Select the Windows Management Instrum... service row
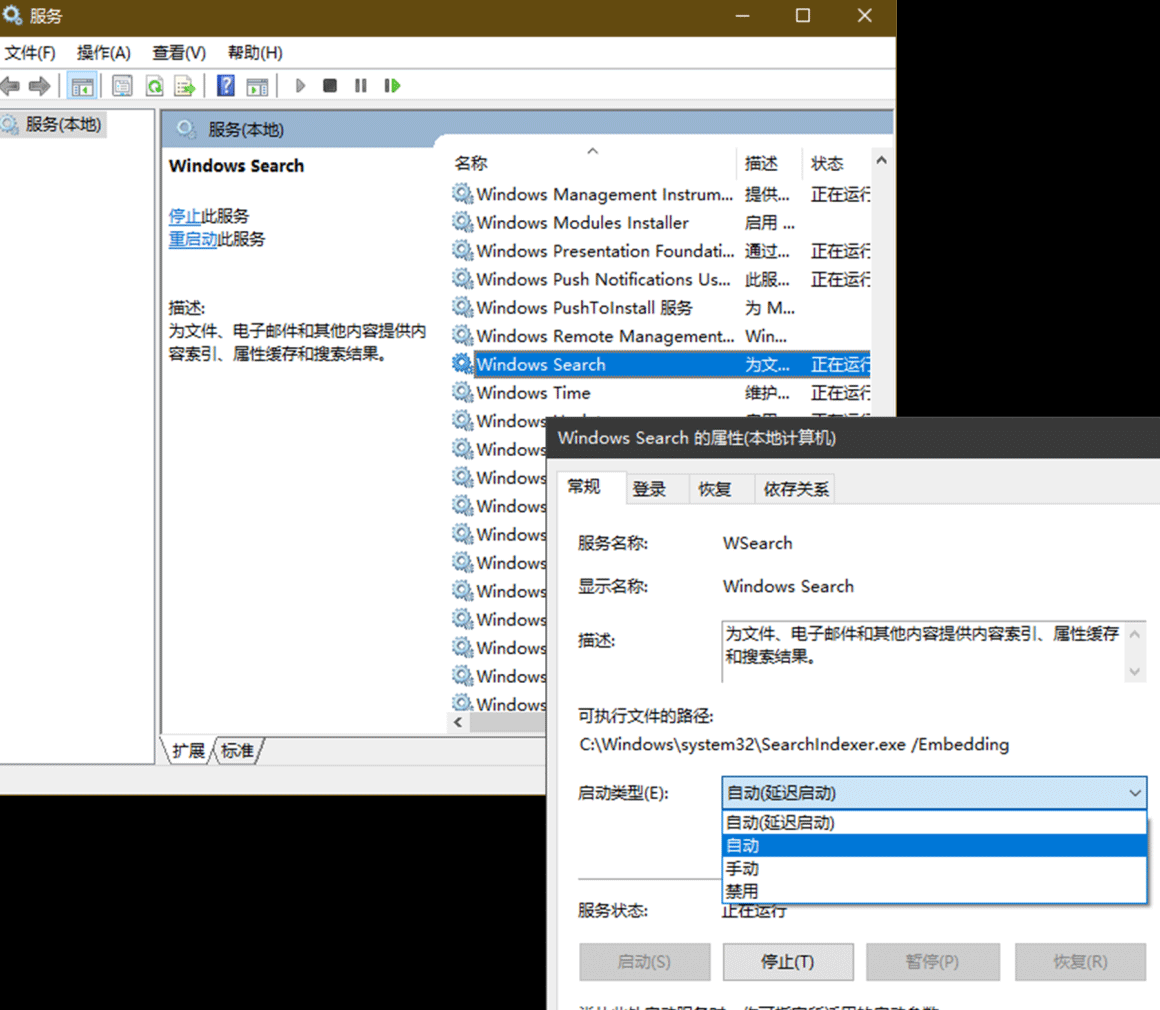Image resolution: width=1160 pixels, height=1010 pixels. pyautogui.click(x=661, y=194)
